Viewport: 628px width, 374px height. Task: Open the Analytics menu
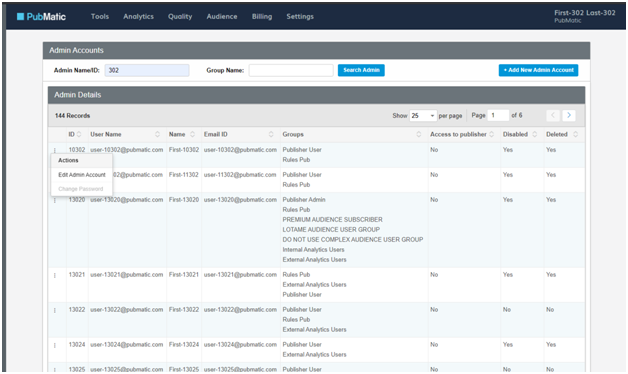point(139,16)
